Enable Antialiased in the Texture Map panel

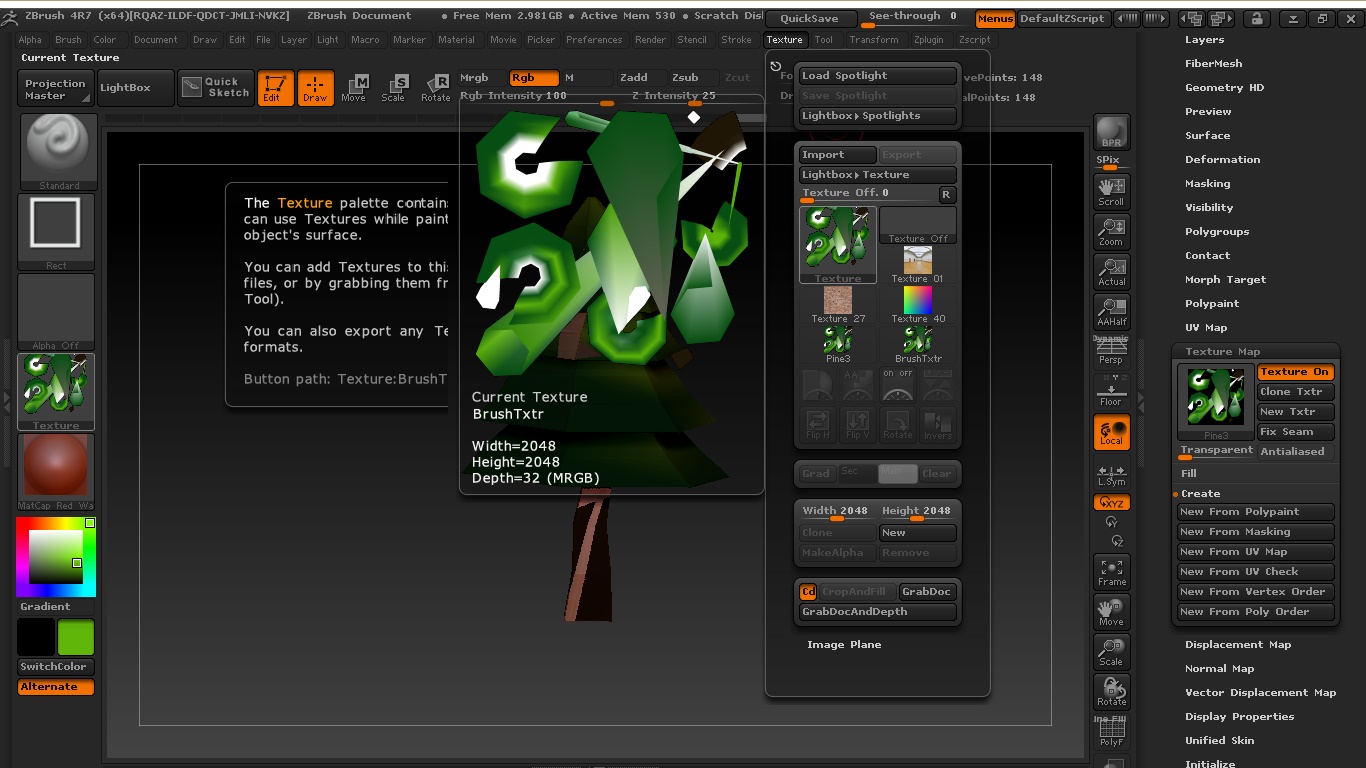point(1295,451)
